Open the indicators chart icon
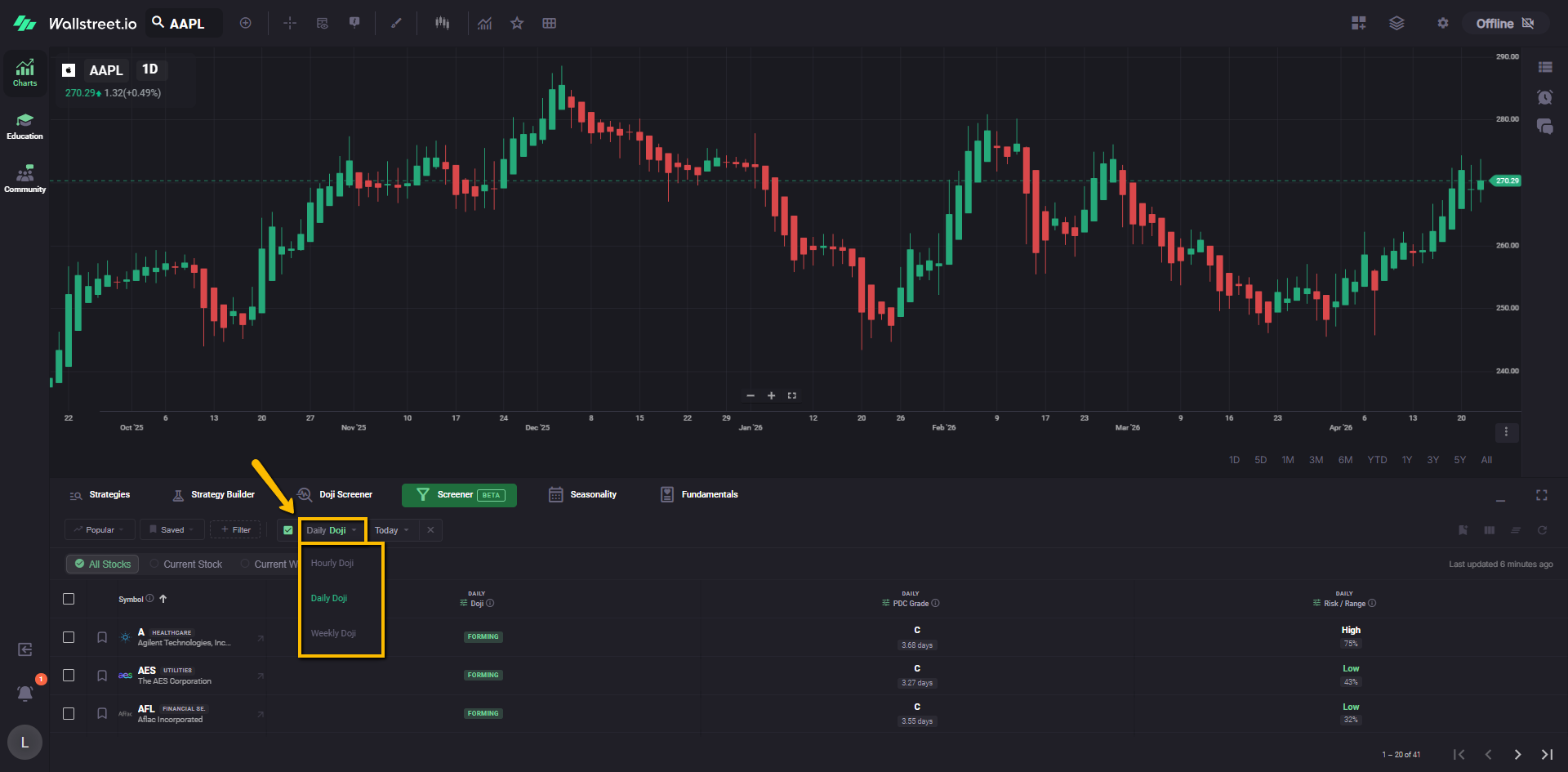Viewport: 1568px width, 772px height. (485, 23)
